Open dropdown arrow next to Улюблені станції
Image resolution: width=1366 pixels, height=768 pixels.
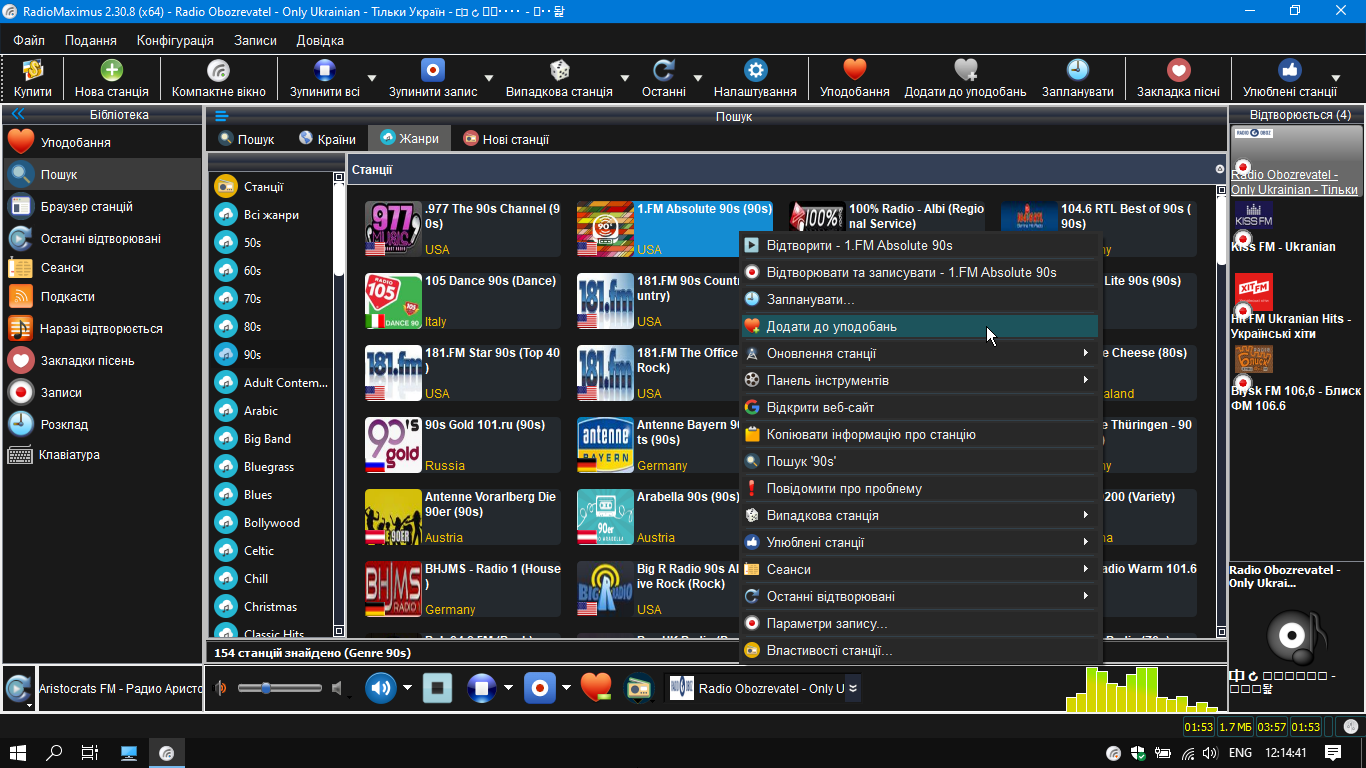[x=1335, y=78]
